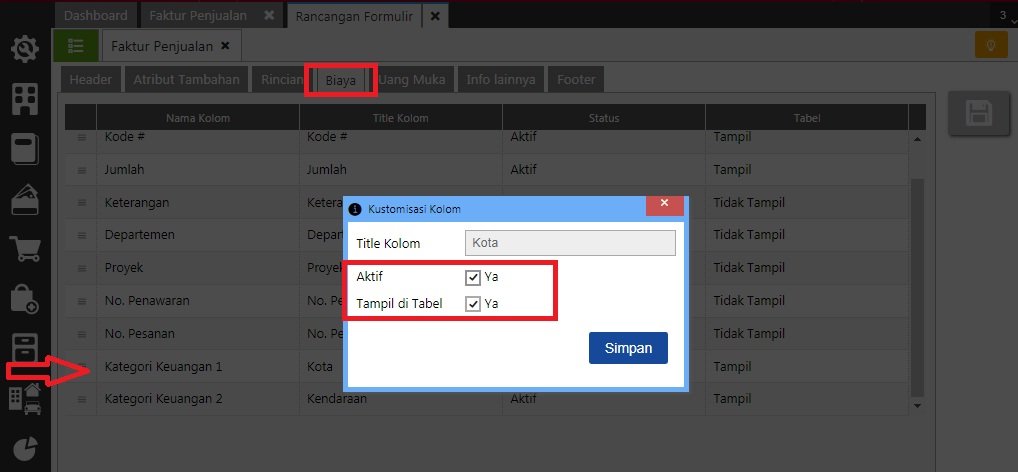Screen dimensions: 1018x472
Task: Uncheck the Aktif checkbox
Action: (x=473, y=277)
